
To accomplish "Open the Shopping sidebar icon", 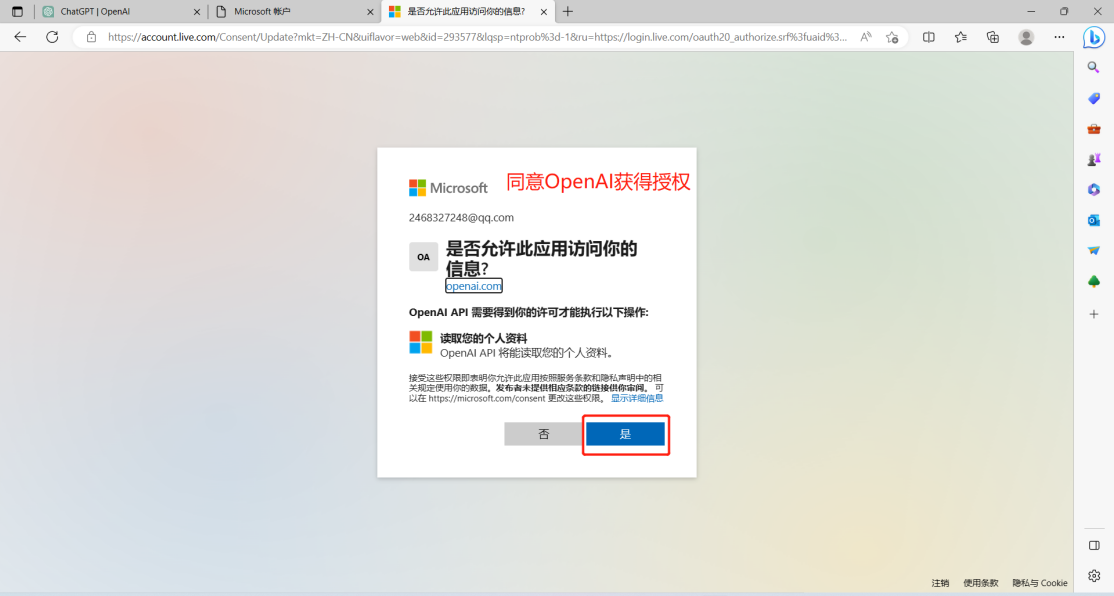I will pos(1093,97).
